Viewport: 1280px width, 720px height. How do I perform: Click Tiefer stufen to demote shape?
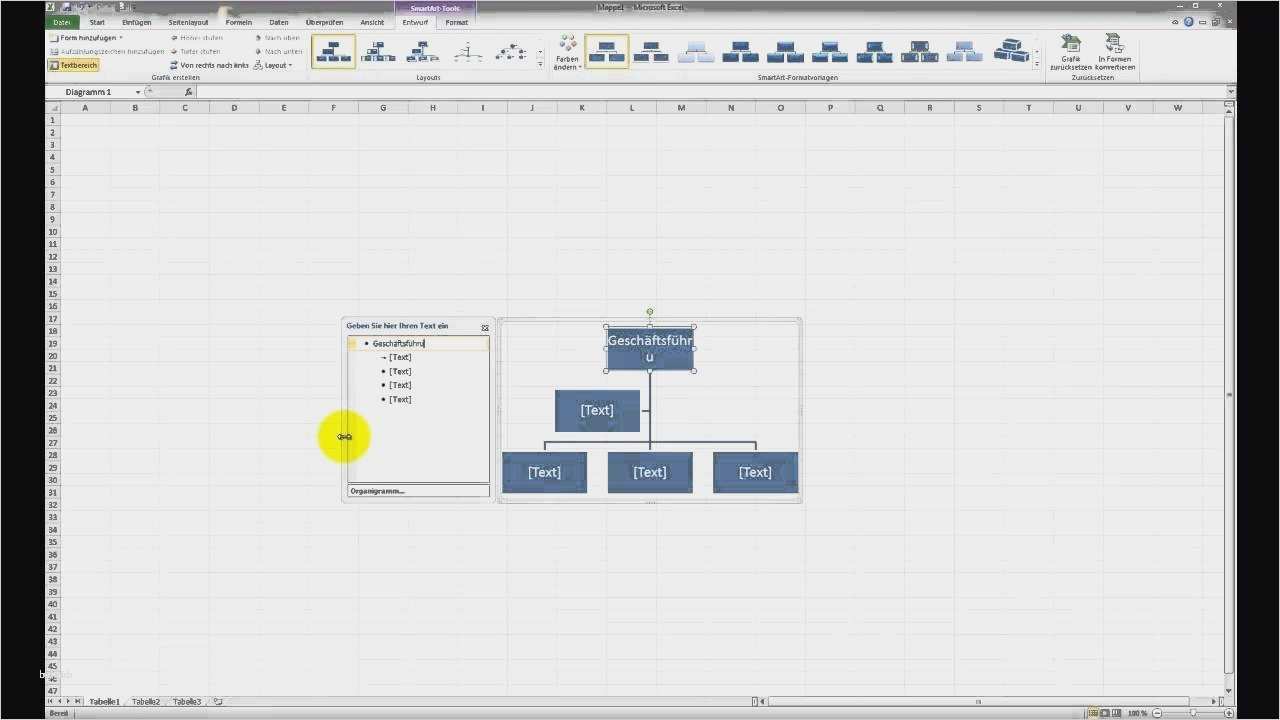(195, 51)
